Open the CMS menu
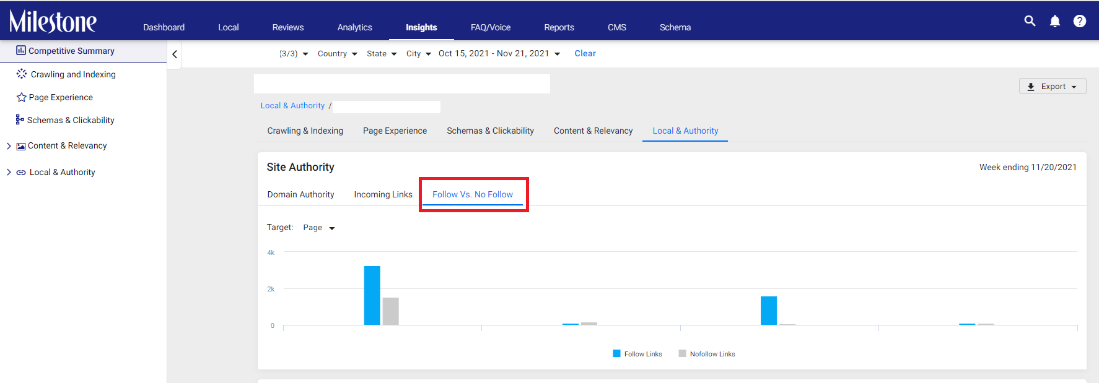 617,27
